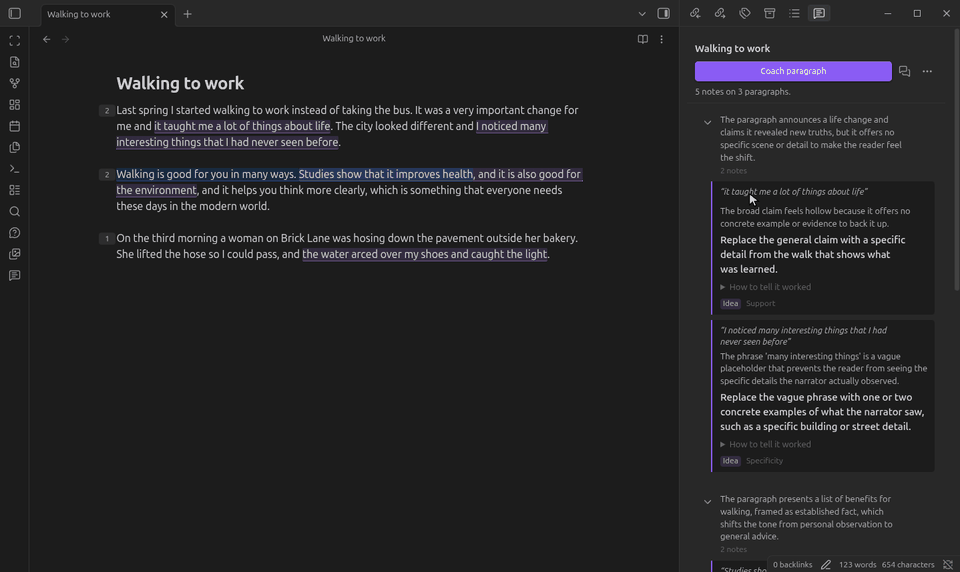
Task: Open quick switcher file-search ribbon icon
Action: (15, 62)
